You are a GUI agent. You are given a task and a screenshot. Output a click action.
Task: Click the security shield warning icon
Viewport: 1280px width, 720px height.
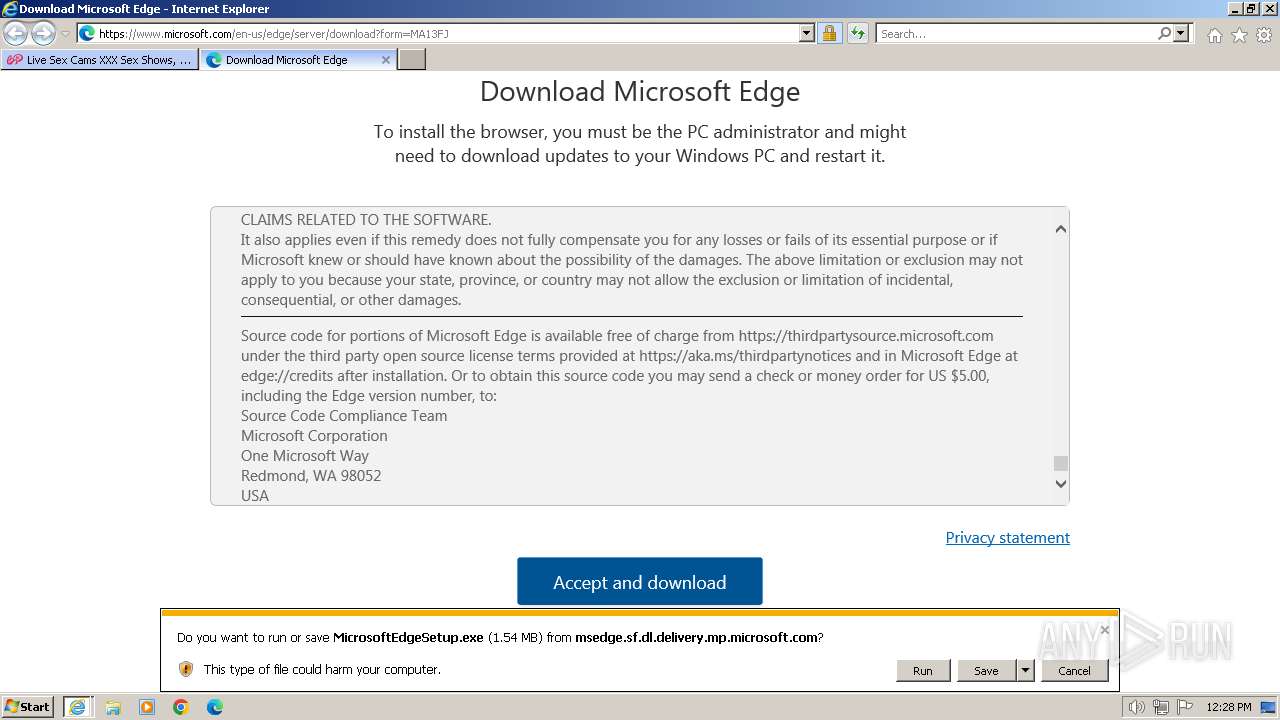[186, 669]
